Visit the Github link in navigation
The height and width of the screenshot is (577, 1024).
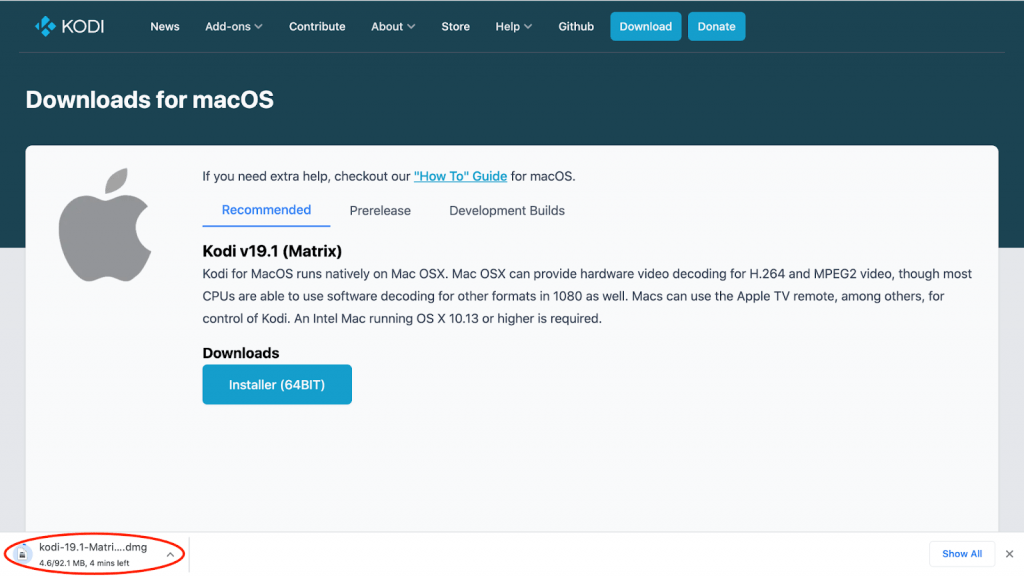tap(575, 27)
